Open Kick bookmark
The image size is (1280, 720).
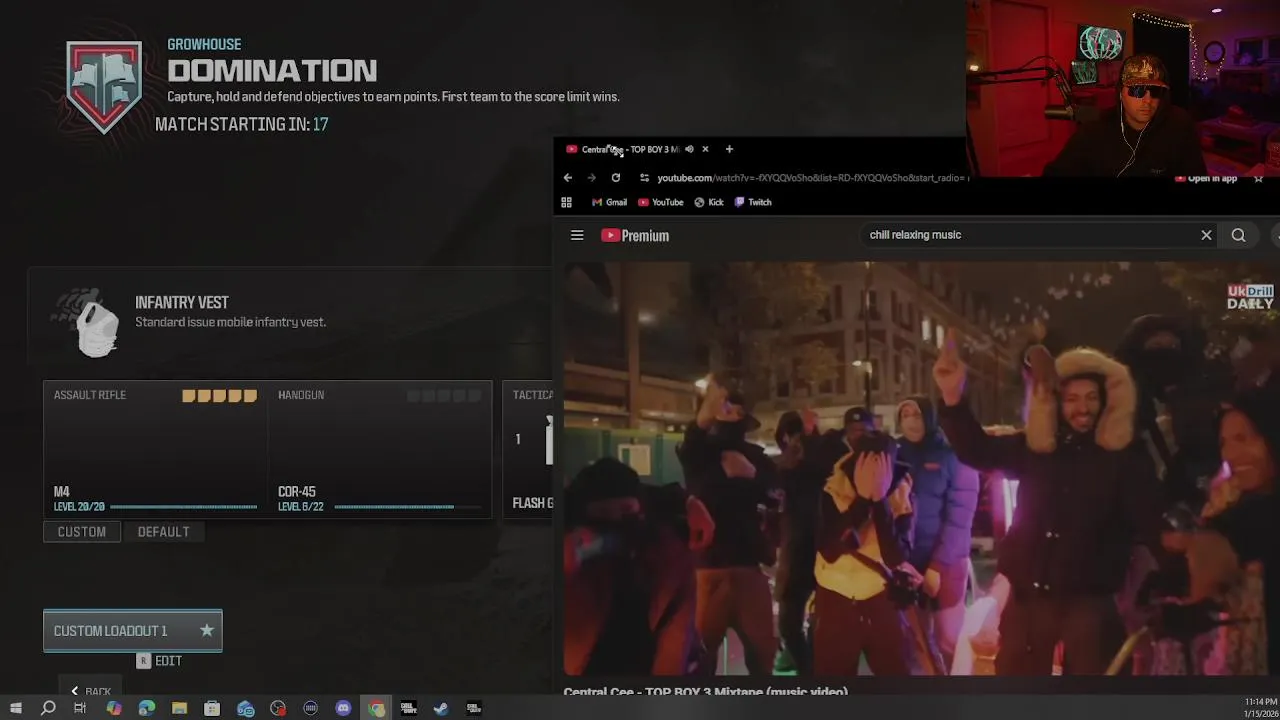[709, 202]
